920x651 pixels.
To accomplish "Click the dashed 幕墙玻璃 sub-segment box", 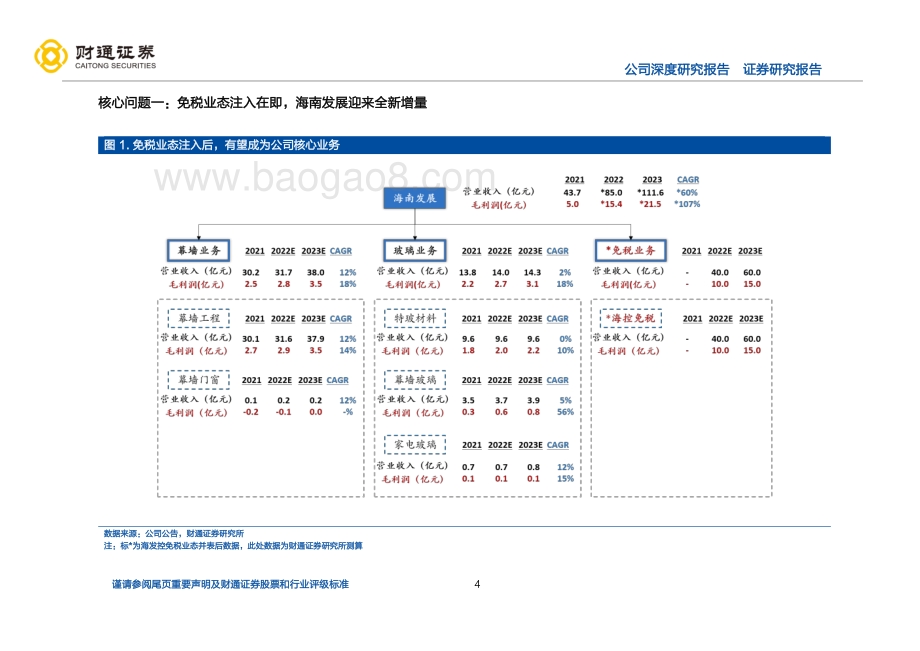I will 415,380.
